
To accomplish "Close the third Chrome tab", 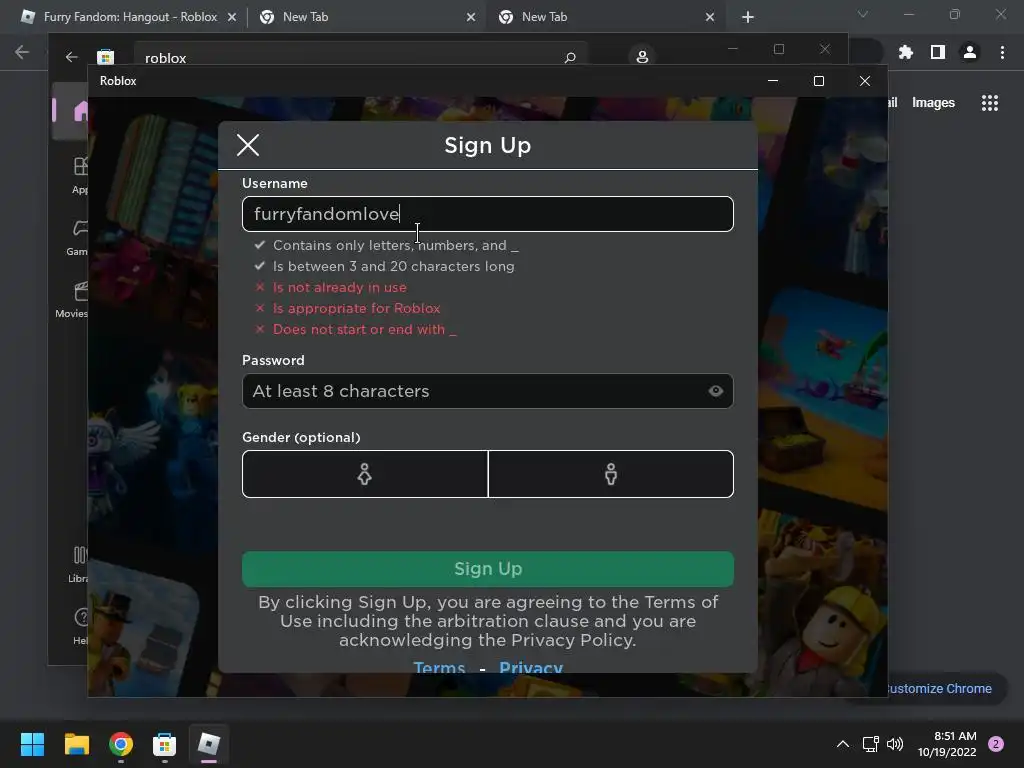I will coord(710,18).
